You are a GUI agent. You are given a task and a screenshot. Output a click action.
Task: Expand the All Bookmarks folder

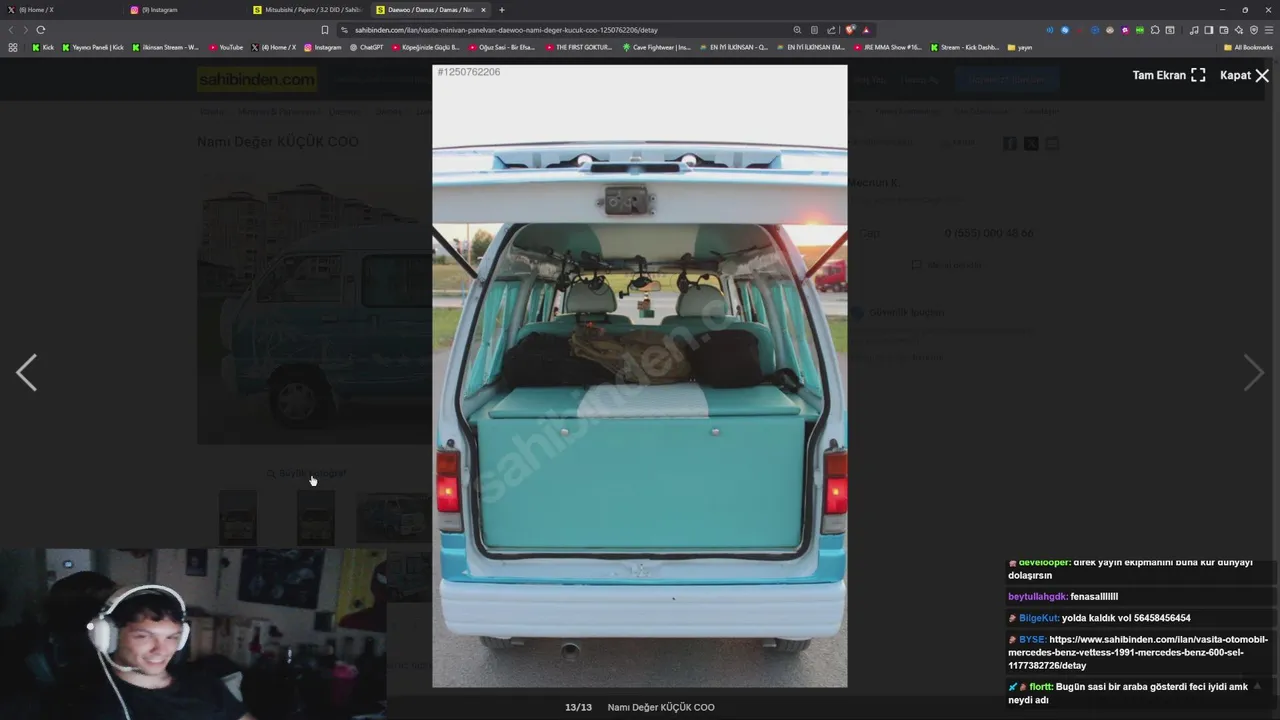(x=1248, y=47)
